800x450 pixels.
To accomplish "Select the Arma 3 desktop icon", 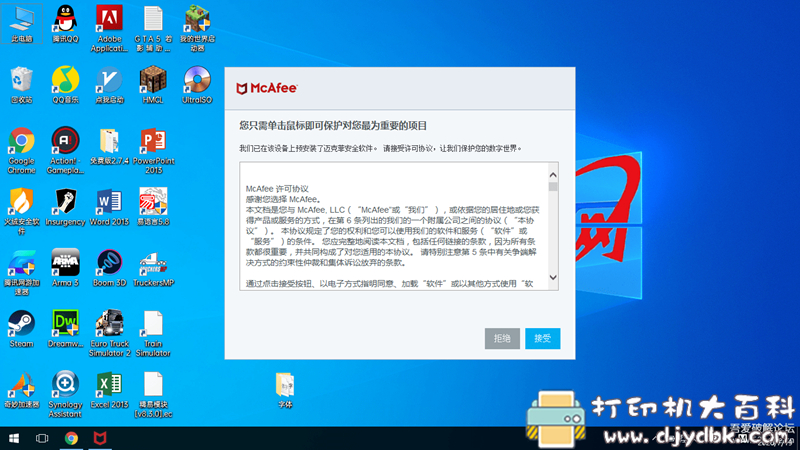I will coord(65,268).
